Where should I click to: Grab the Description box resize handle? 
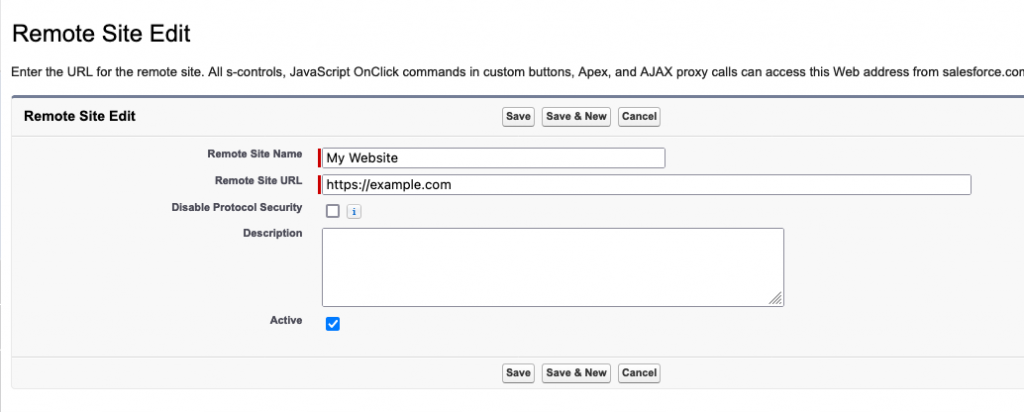pos(776,298)
